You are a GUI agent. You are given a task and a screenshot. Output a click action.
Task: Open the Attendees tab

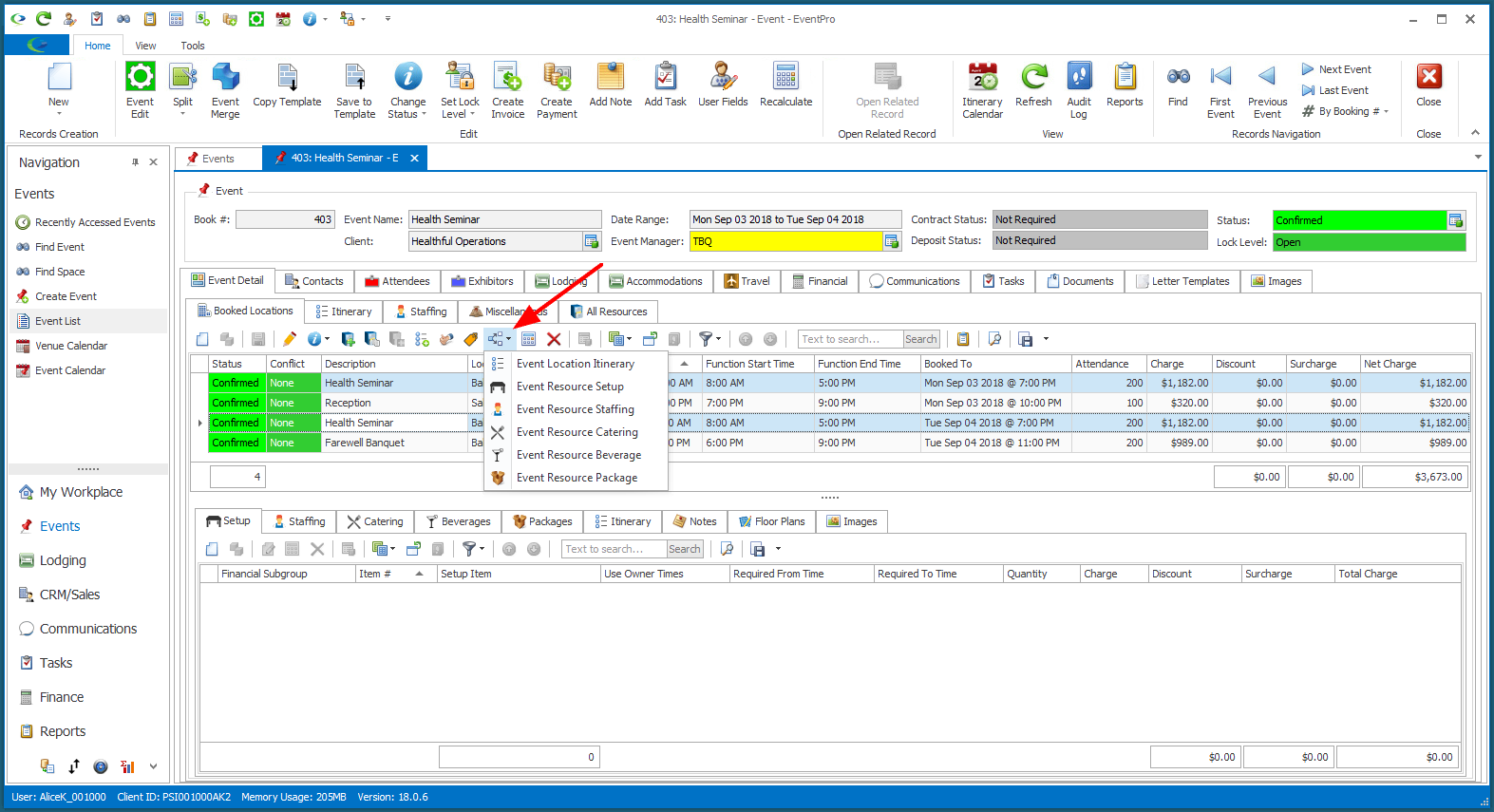(x=397, y=281)
